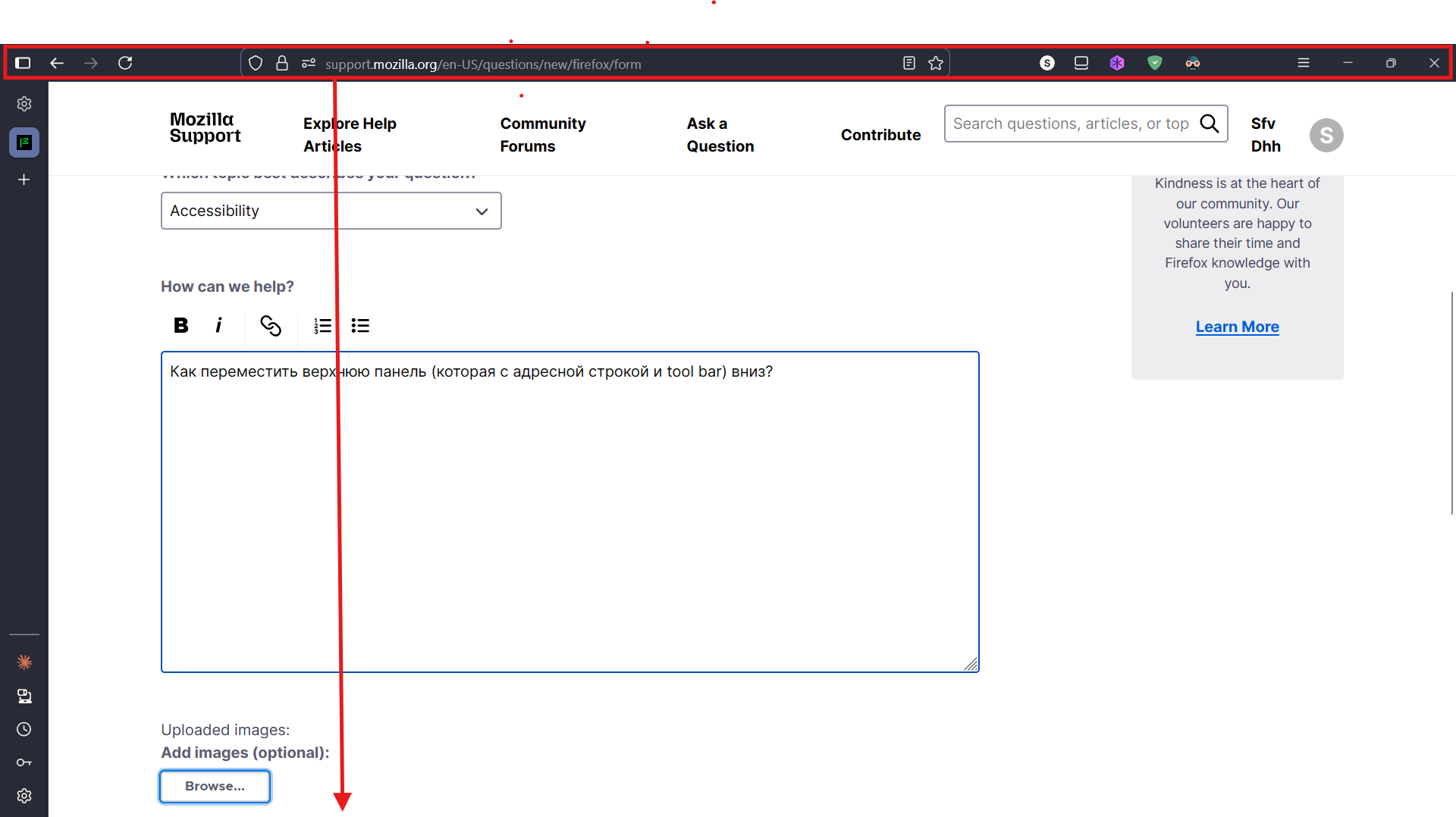The width and height of the screenshot is (1456, 817).
Task: Open the white circle S extension
Action: [1047, 63]
